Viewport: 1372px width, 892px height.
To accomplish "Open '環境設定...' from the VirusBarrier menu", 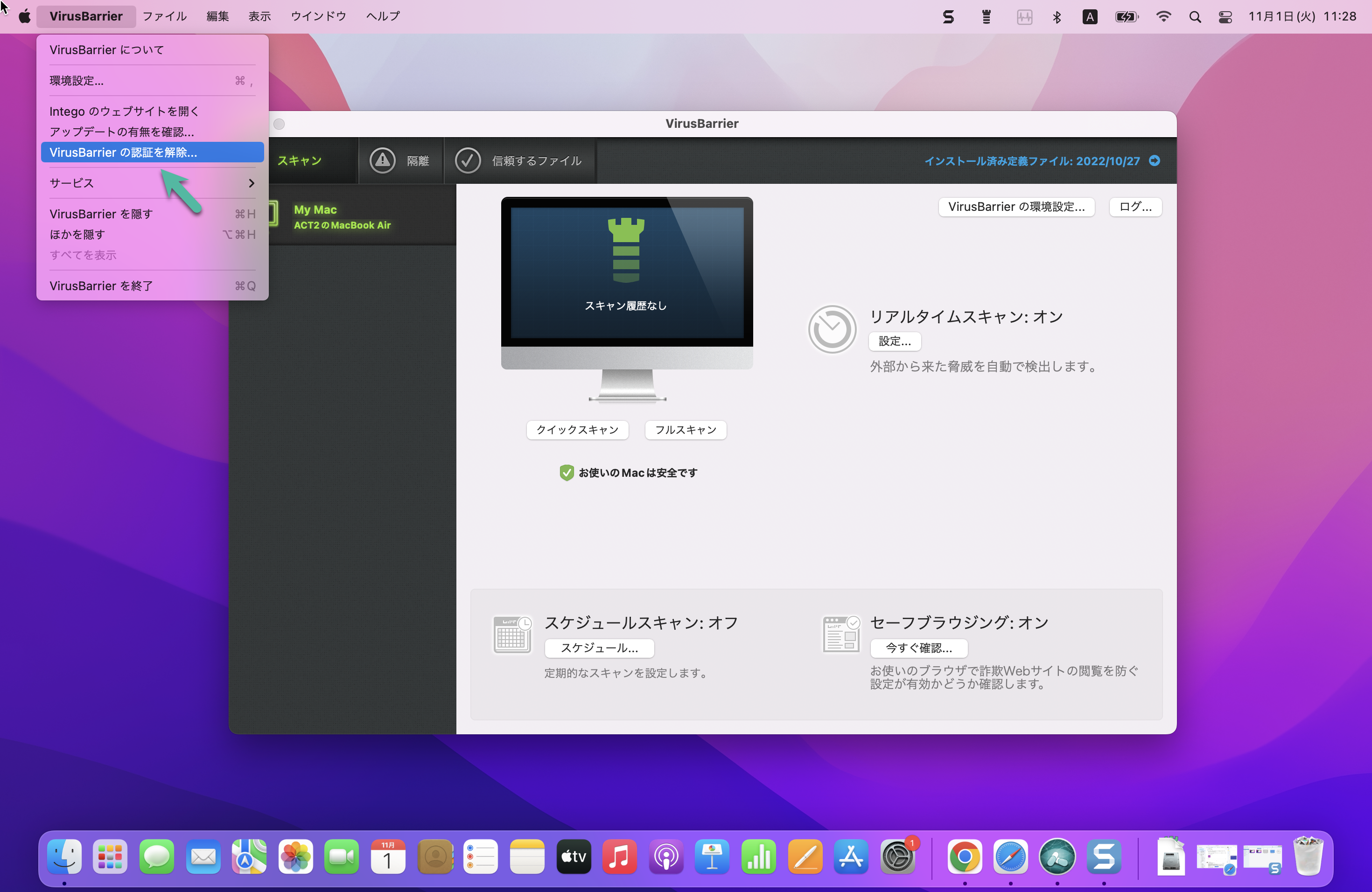I will pos(152,81).
